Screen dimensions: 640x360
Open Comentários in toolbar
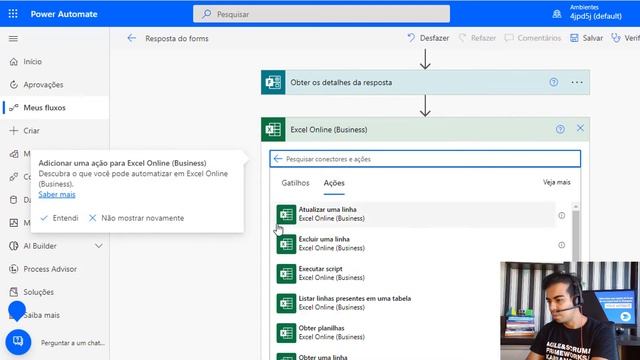(533, 38)
